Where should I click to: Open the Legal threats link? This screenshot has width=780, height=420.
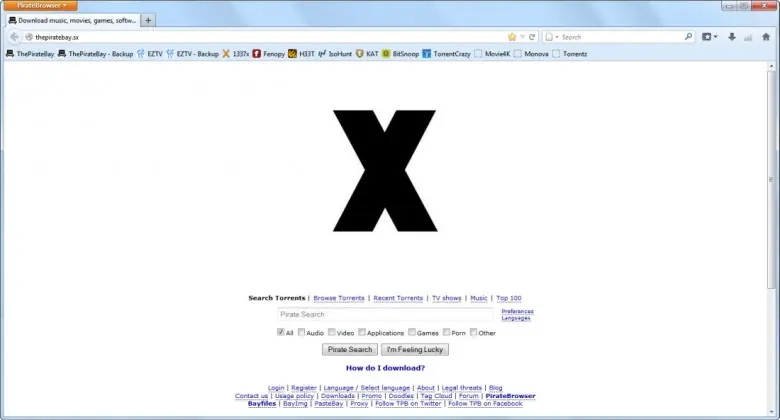(462, 388)
